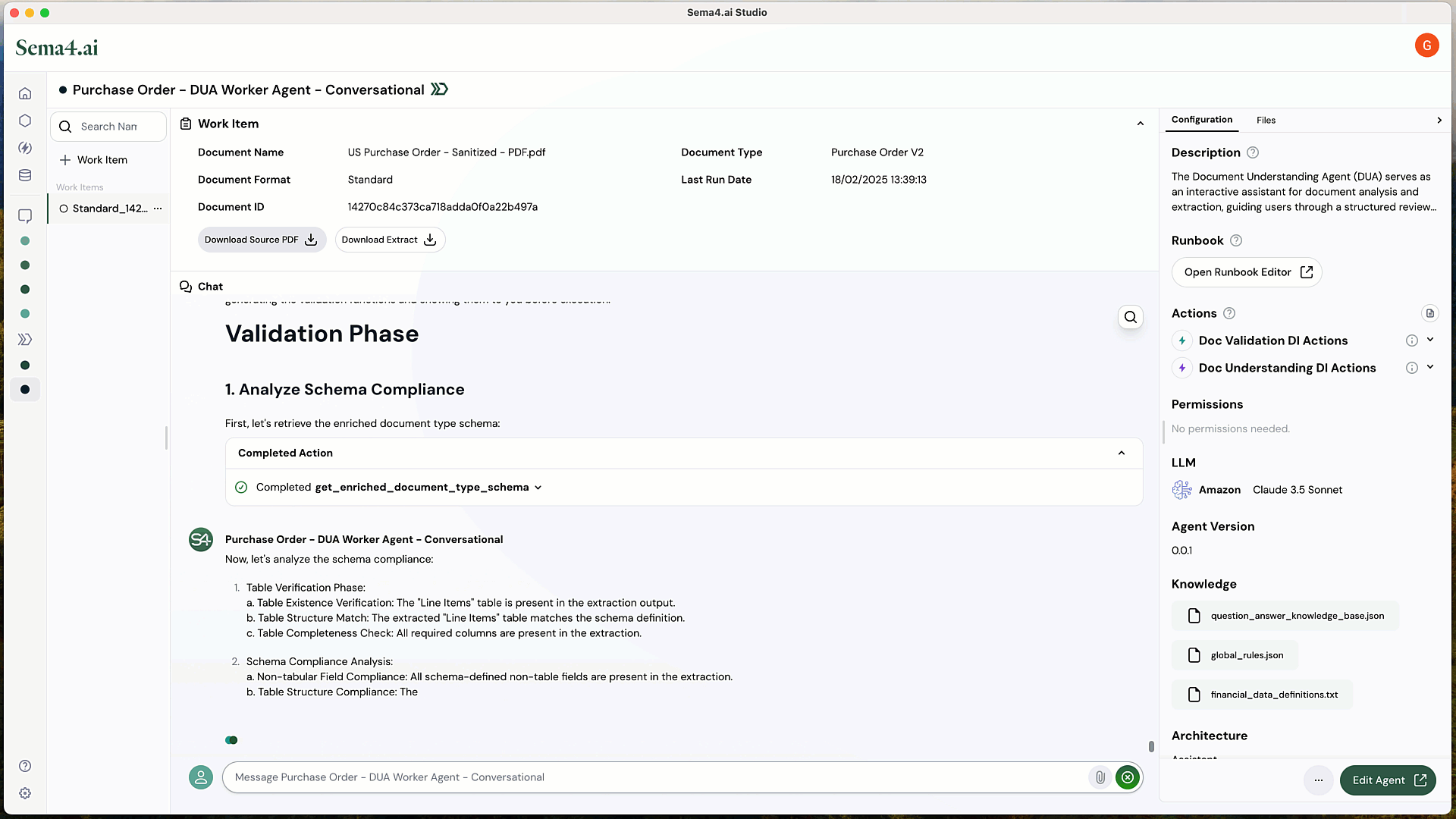Open Runbook Editor
This screenshot has width=1456, height=819.
point(1247,272)
